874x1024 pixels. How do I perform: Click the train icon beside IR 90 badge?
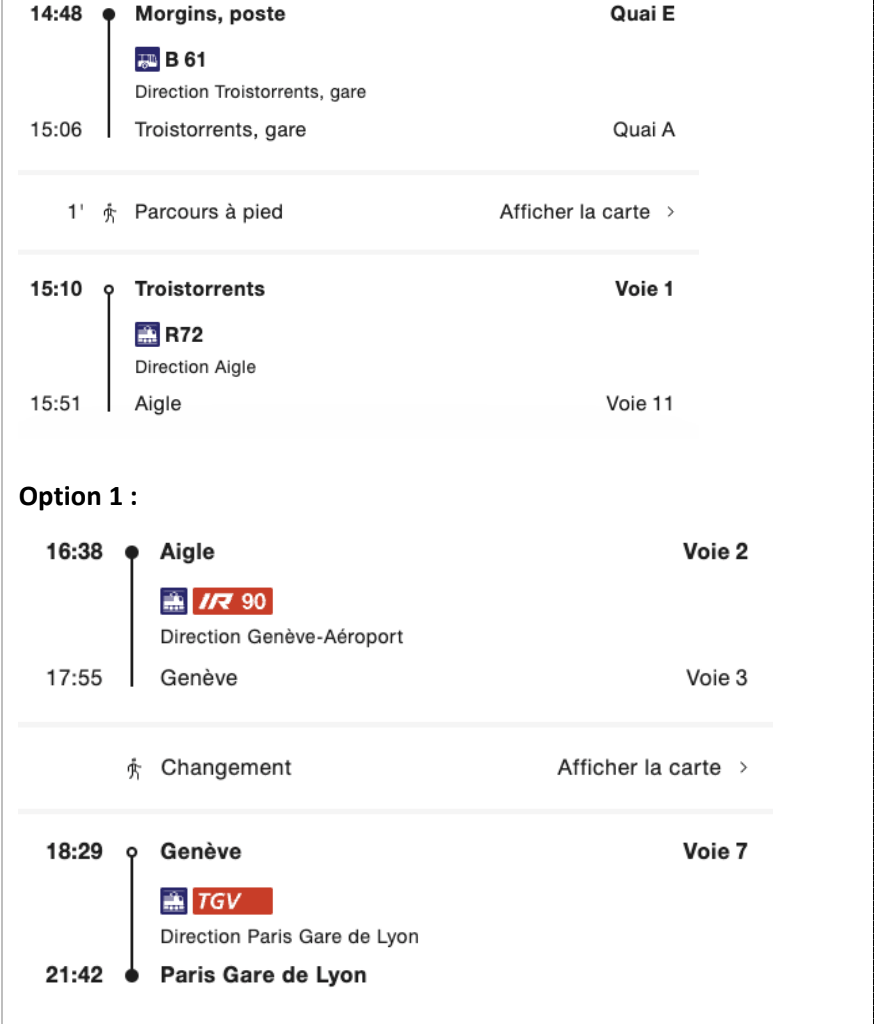(x=174, y=601)
